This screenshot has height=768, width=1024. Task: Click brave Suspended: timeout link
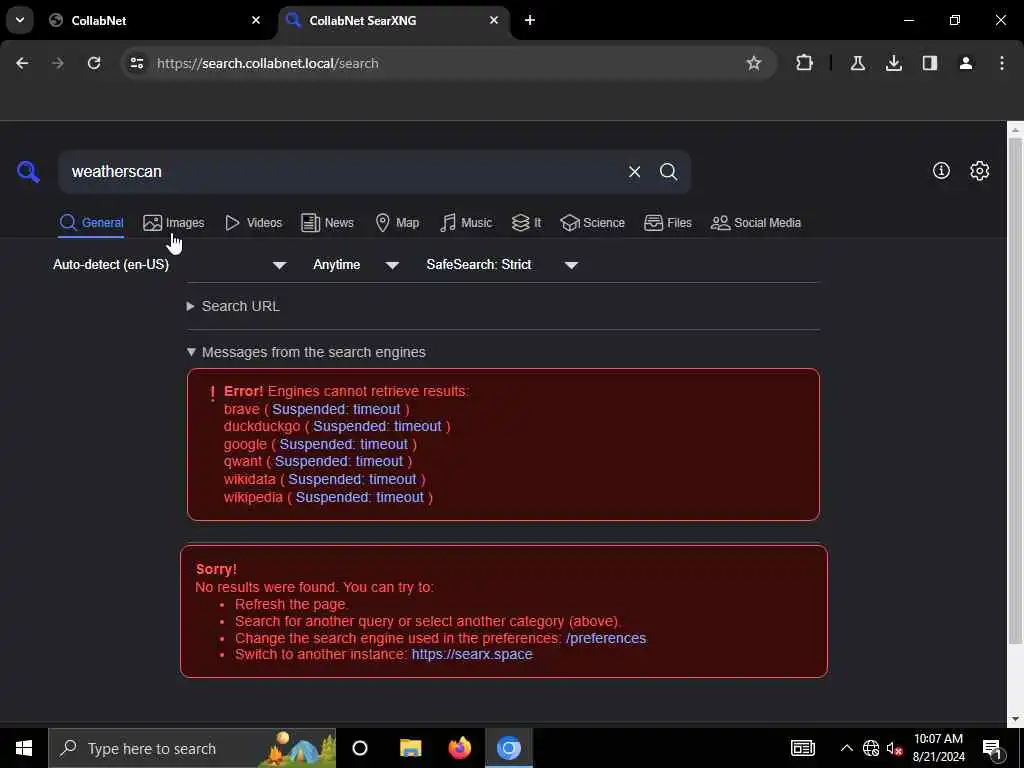(x=336, y=409)
